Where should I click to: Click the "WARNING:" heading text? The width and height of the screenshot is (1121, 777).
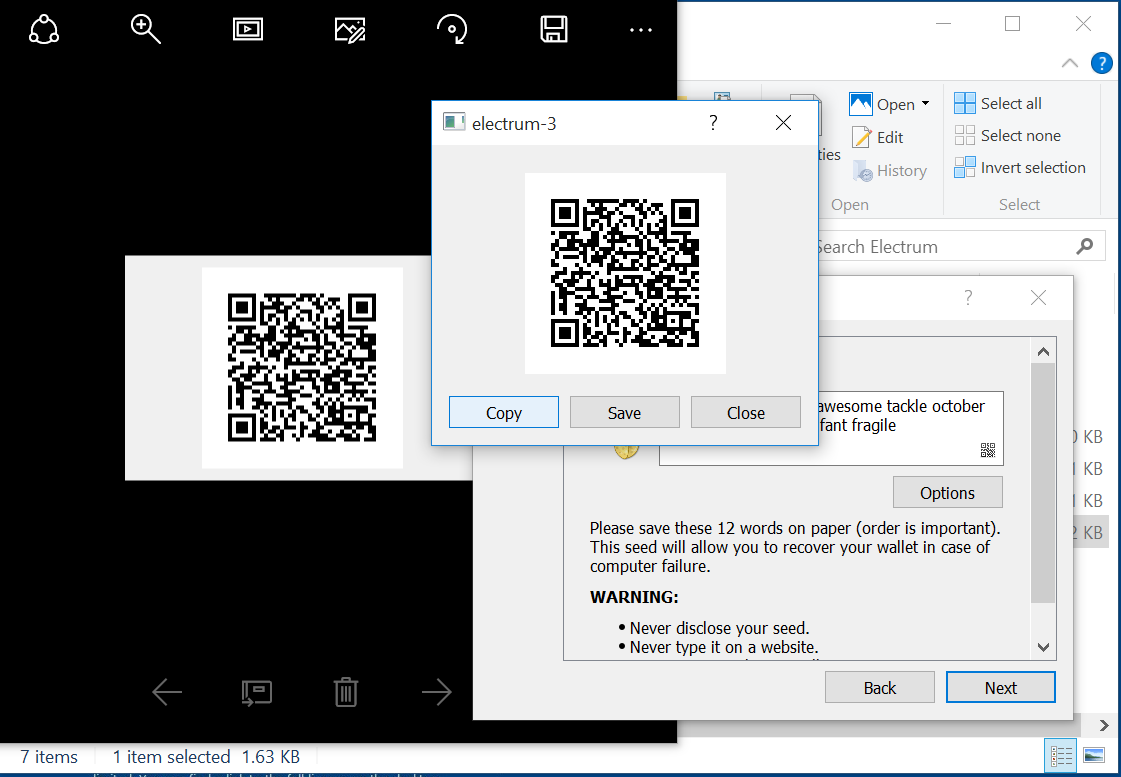coord(634,598)
